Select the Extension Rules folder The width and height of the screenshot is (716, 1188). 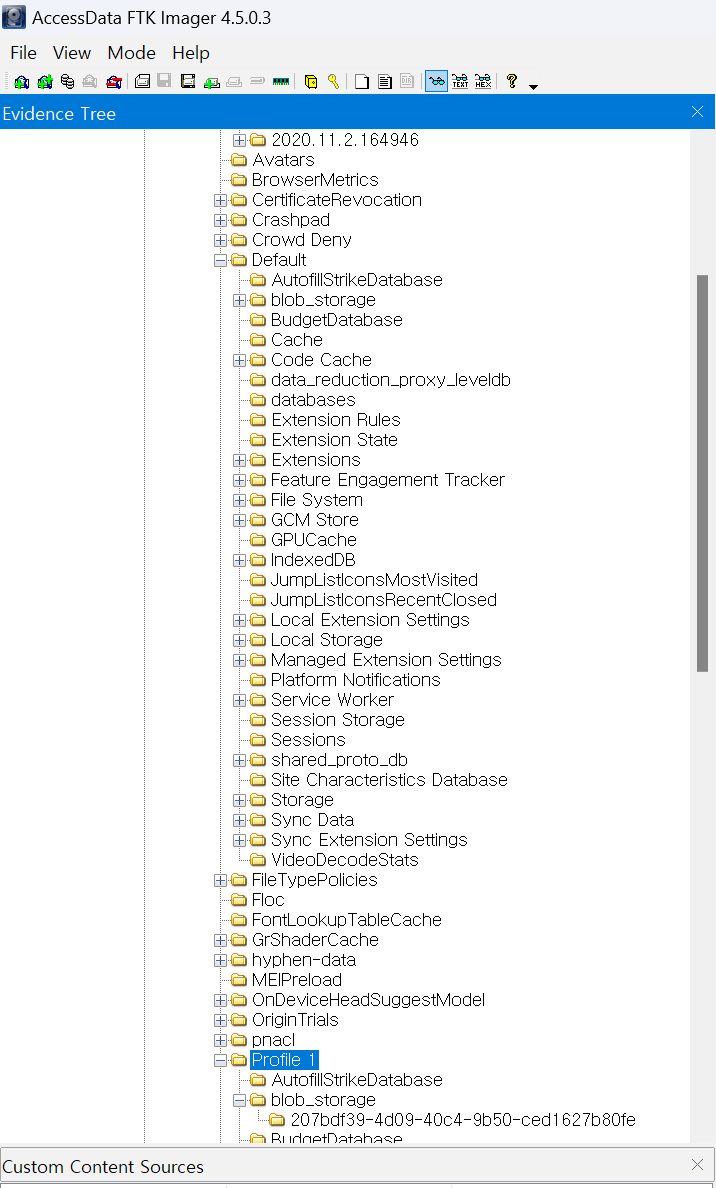(336, 420)
